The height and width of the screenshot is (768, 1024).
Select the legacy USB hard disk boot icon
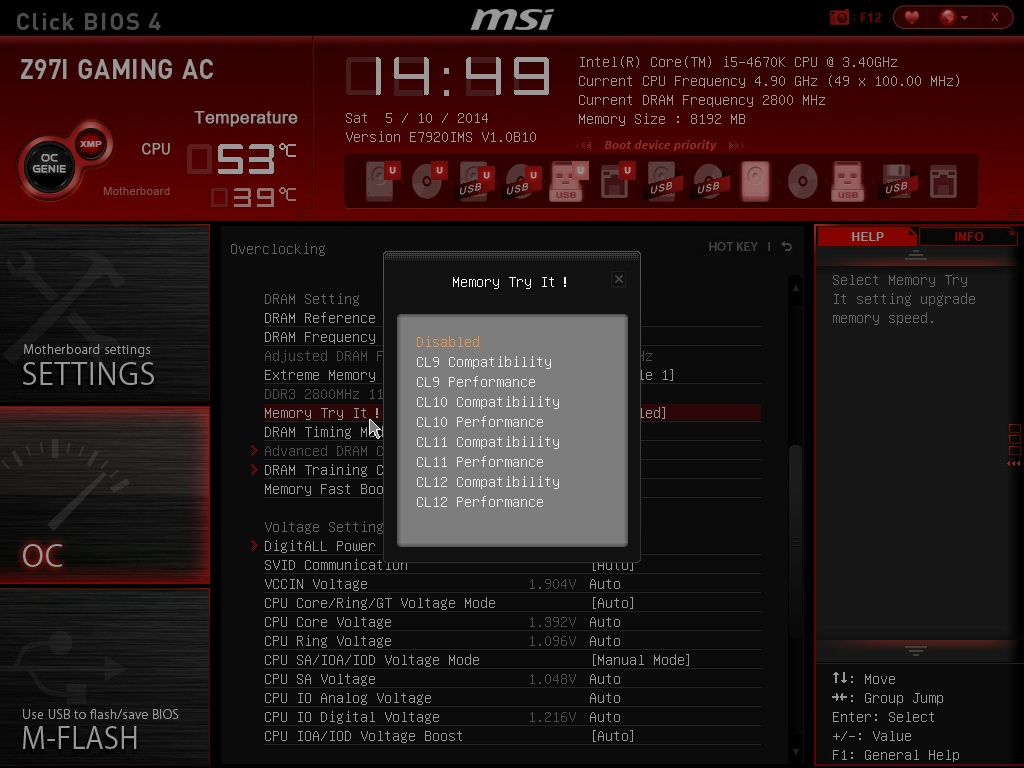pos(662,181)
